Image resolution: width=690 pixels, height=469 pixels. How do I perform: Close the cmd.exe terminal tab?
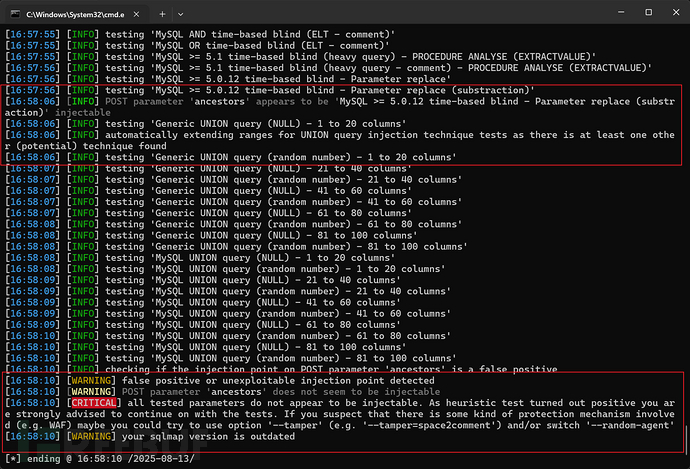136,14
